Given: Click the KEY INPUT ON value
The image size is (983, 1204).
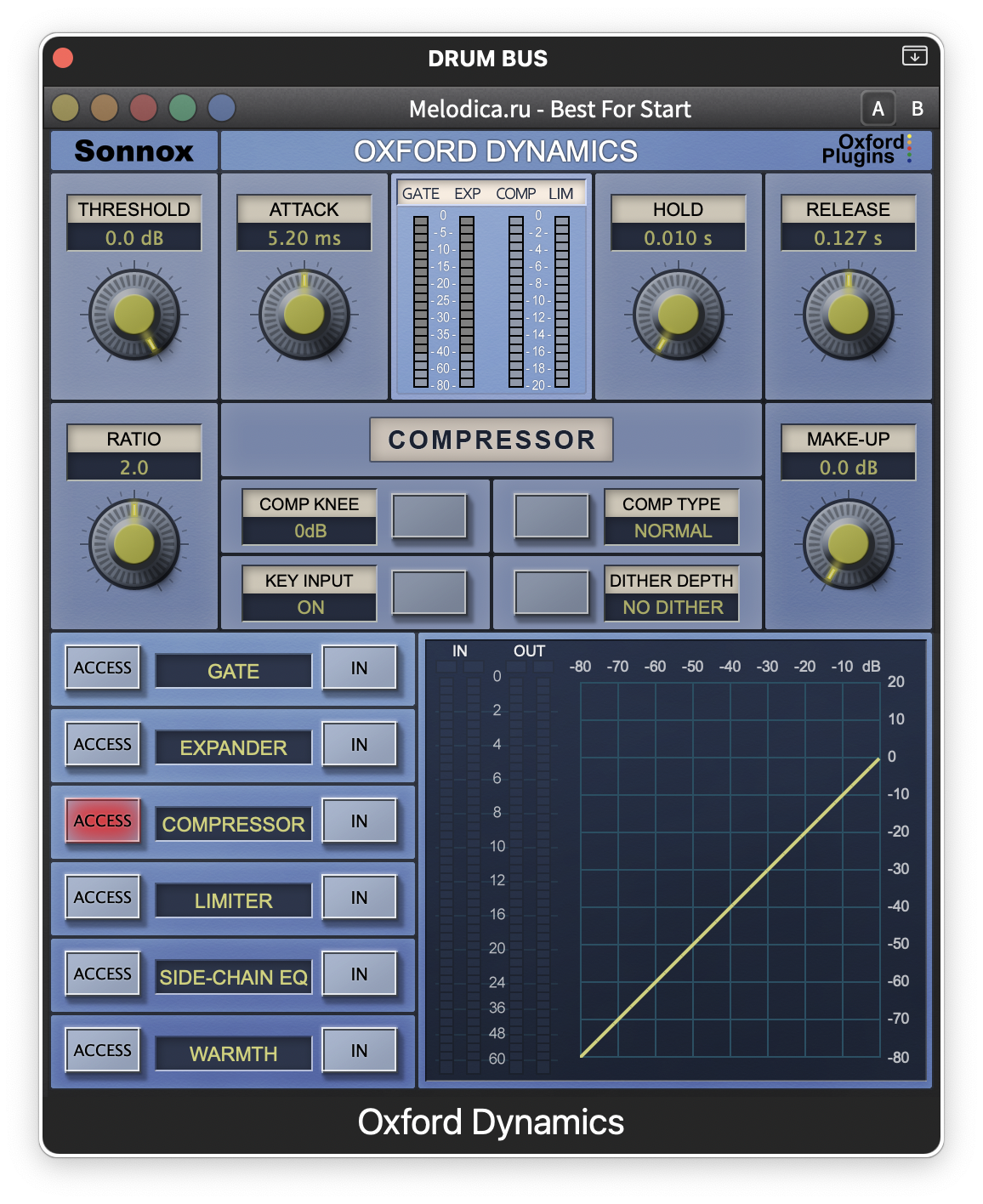Looking at the screenshot, I should coord(310,607).
